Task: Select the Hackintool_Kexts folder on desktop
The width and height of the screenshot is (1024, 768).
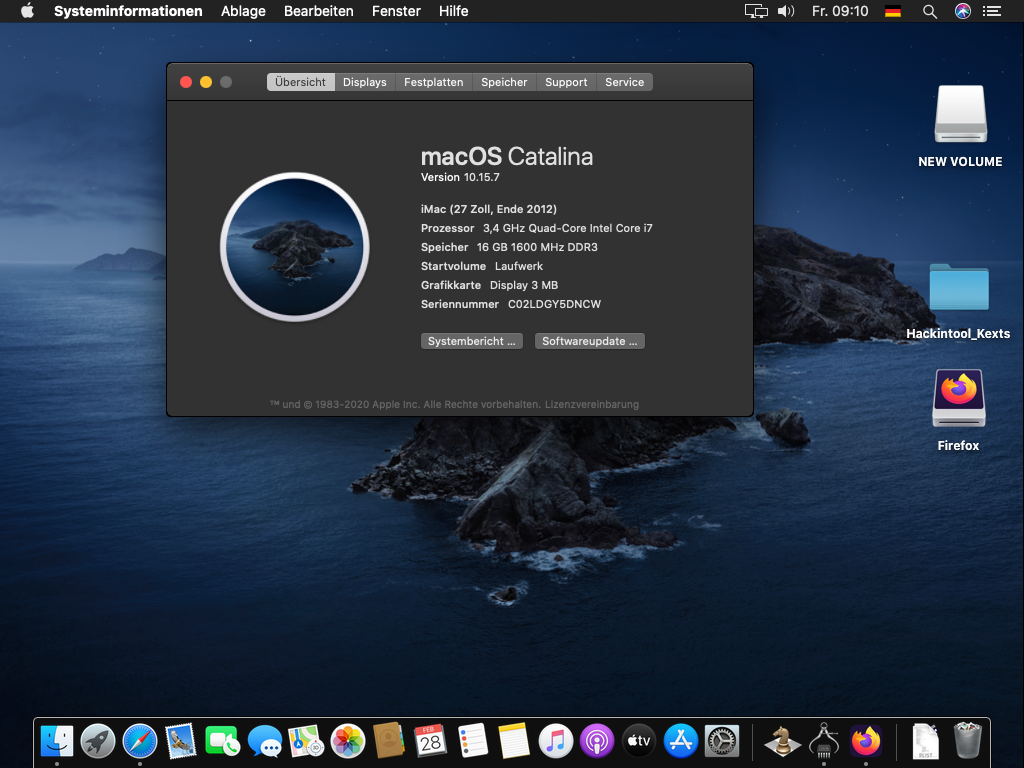Action: pos(958,290)
